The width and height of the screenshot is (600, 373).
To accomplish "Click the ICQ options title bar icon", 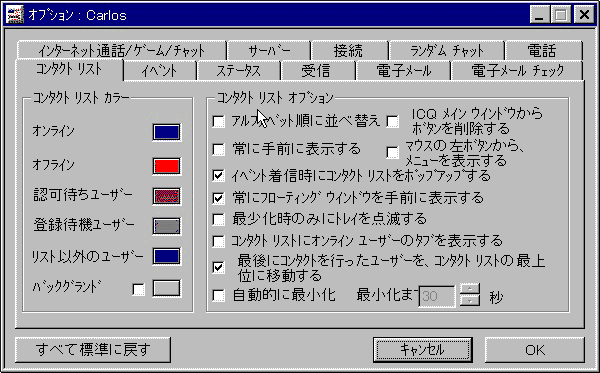I will pos(15,15).
